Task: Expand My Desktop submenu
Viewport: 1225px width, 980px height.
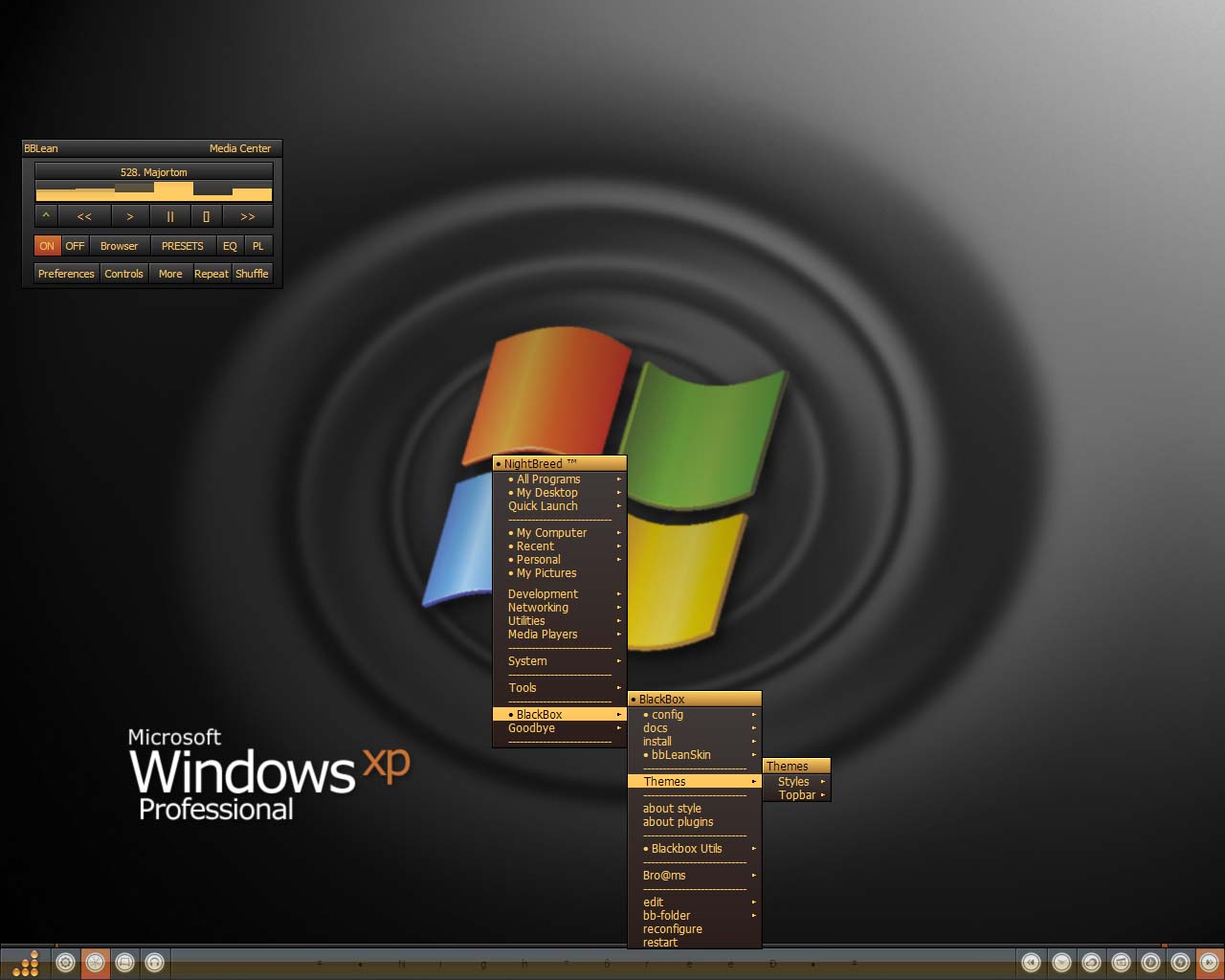Action: pos(560,493)
